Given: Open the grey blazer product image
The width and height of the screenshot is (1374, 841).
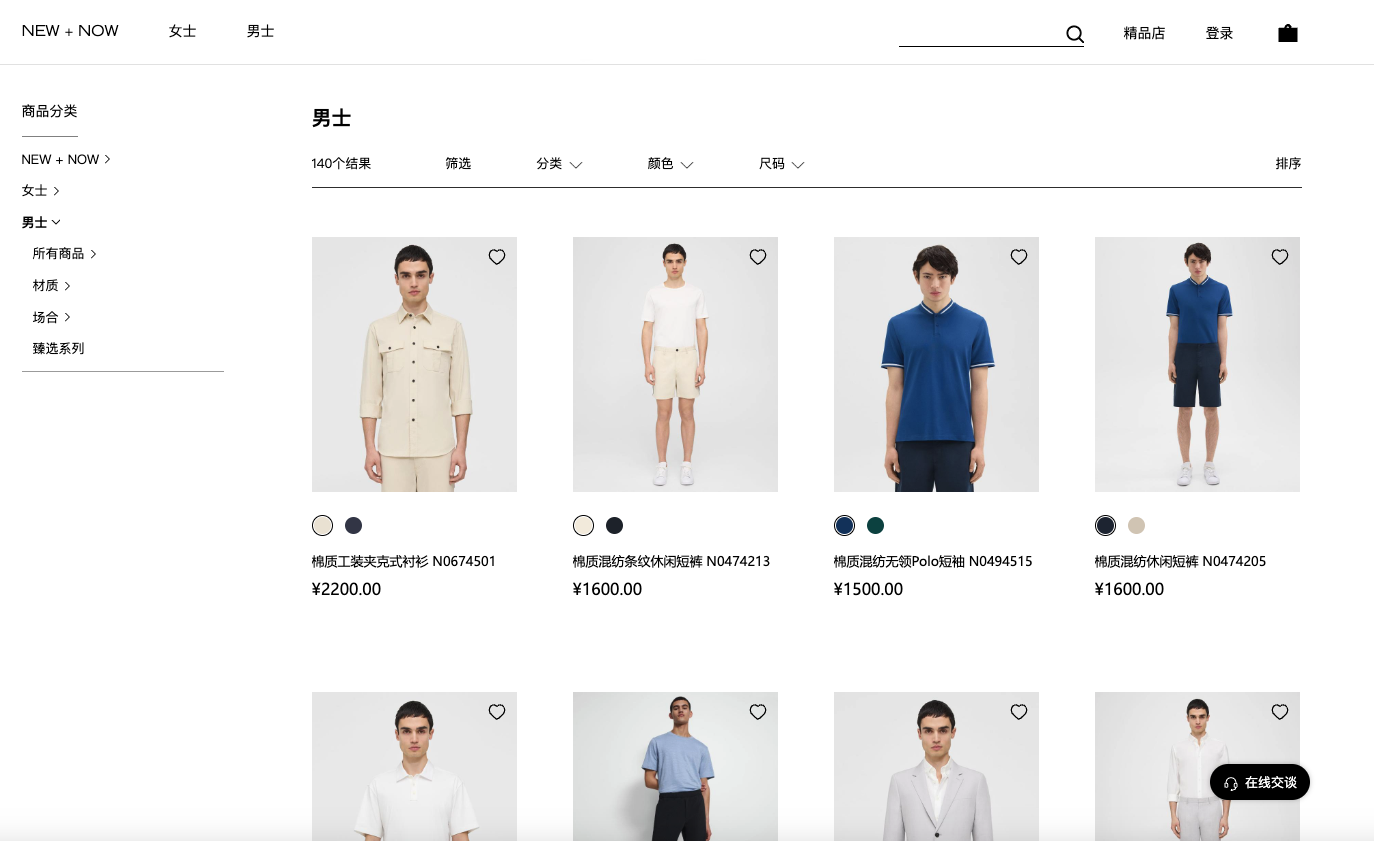Looking at the screenshot, I should [x=936, y=766].
